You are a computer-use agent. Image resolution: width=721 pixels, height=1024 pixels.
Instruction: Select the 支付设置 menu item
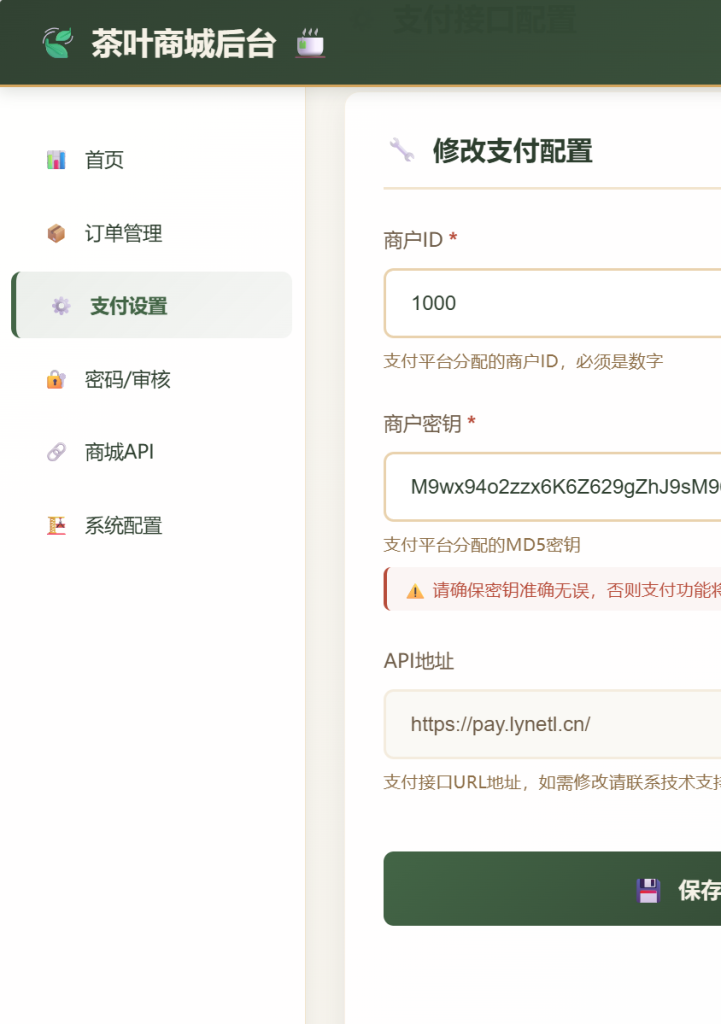152,305
